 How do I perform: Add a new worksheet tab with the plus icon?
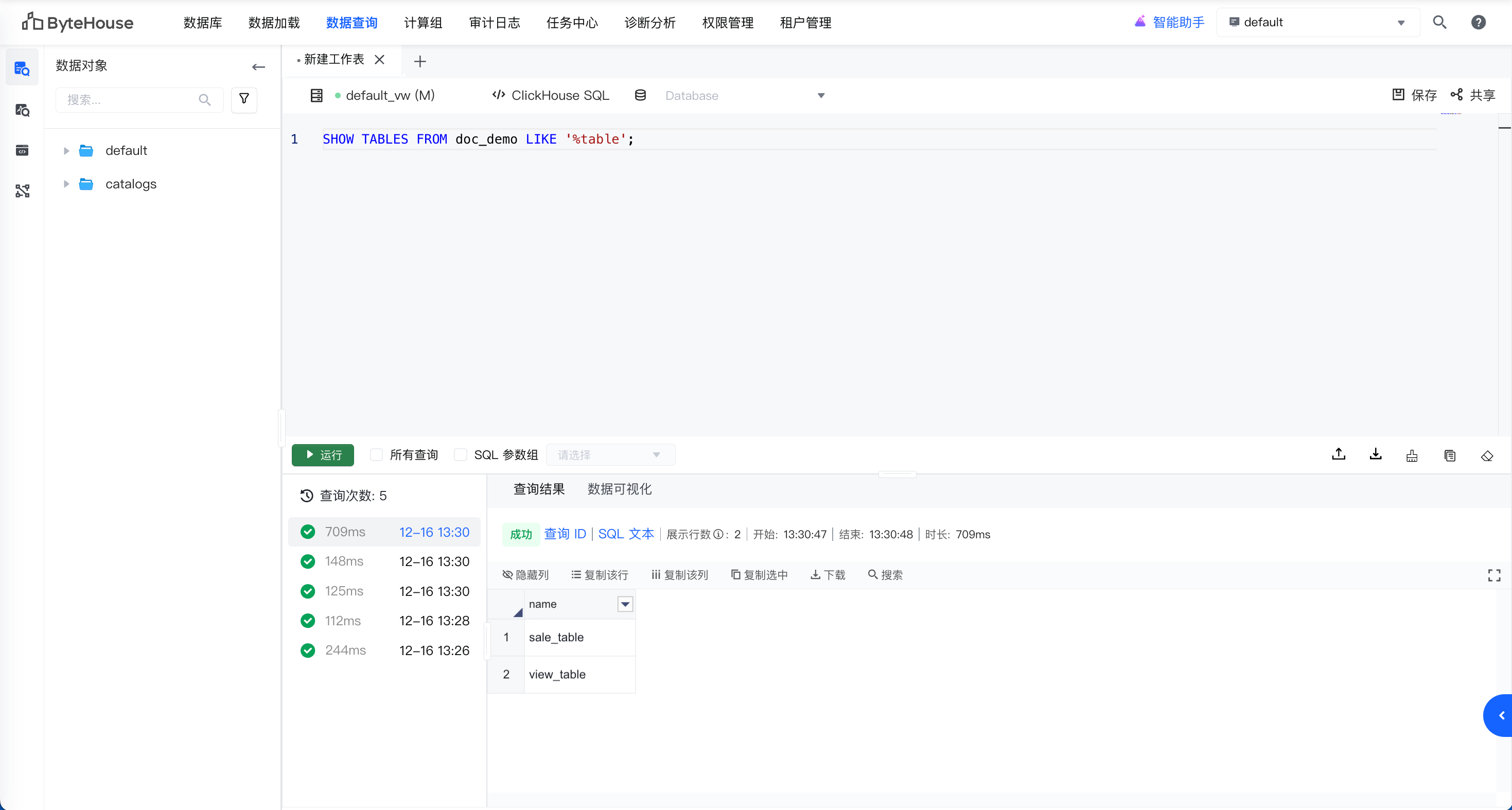coord(419,61)
